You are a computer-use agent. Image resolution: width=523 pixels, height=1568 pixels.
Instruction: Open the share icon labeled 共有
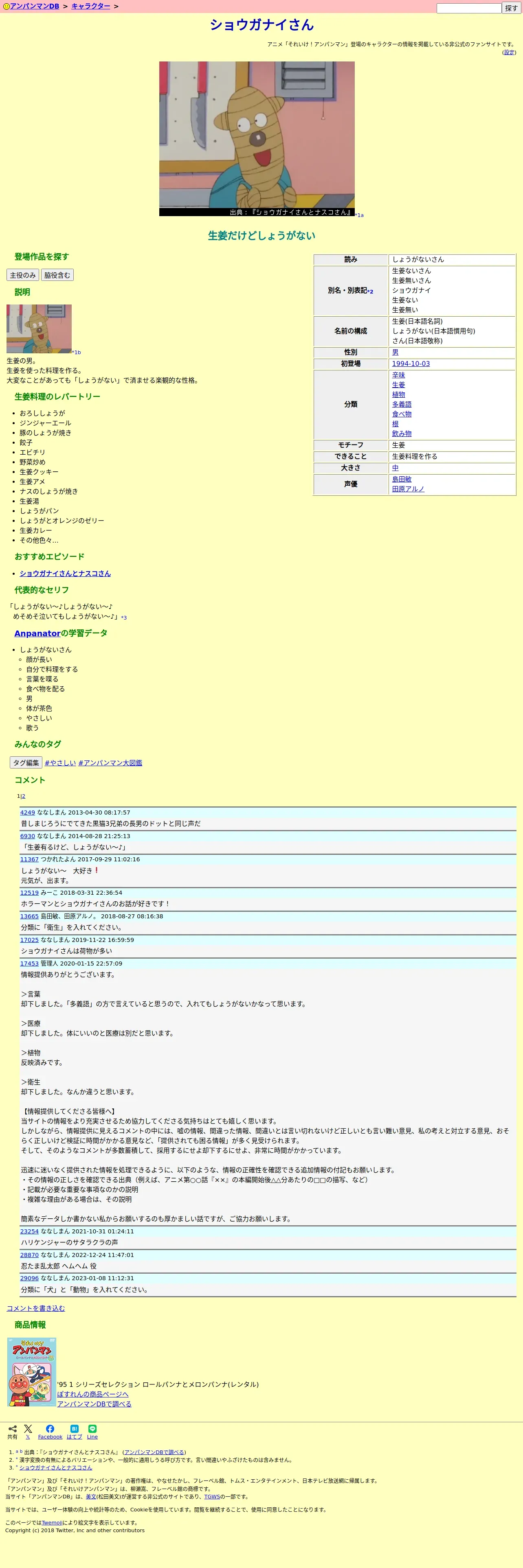pyautogui.click(x=12, y=1432)
